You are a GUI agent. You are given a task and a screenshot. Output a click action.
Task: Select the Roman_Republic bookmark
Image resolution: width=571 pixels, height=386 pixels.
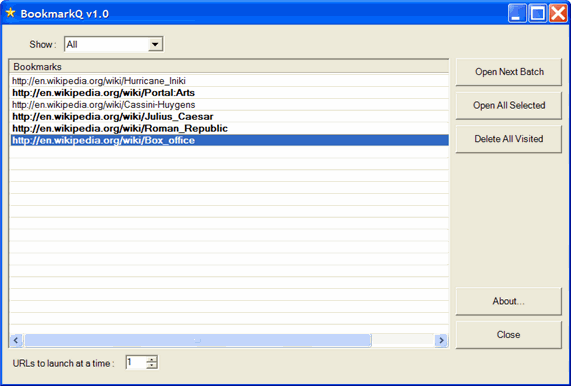pos(230,129)
